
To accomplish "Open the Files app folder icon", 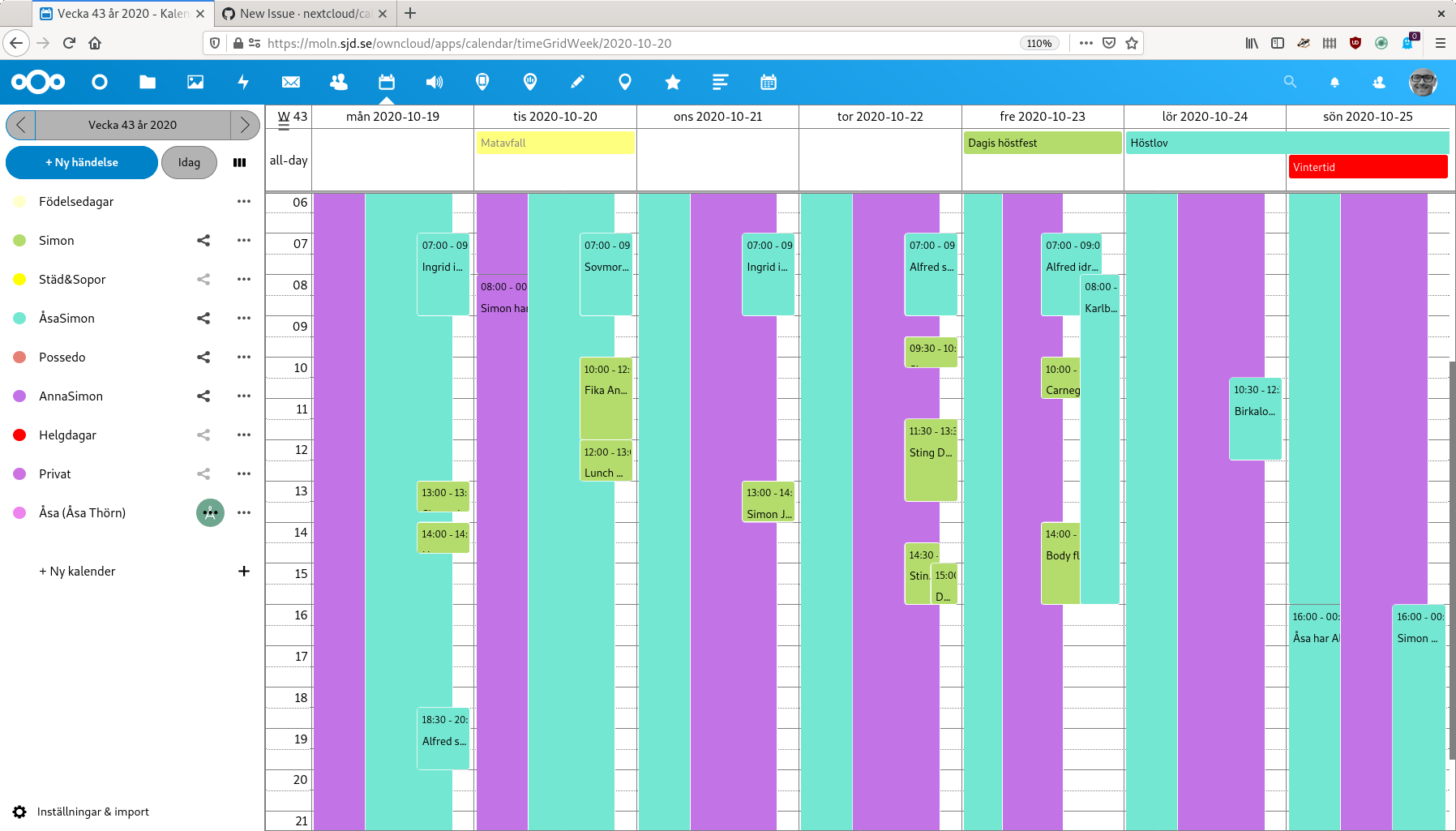I will (x=147, y=82).
